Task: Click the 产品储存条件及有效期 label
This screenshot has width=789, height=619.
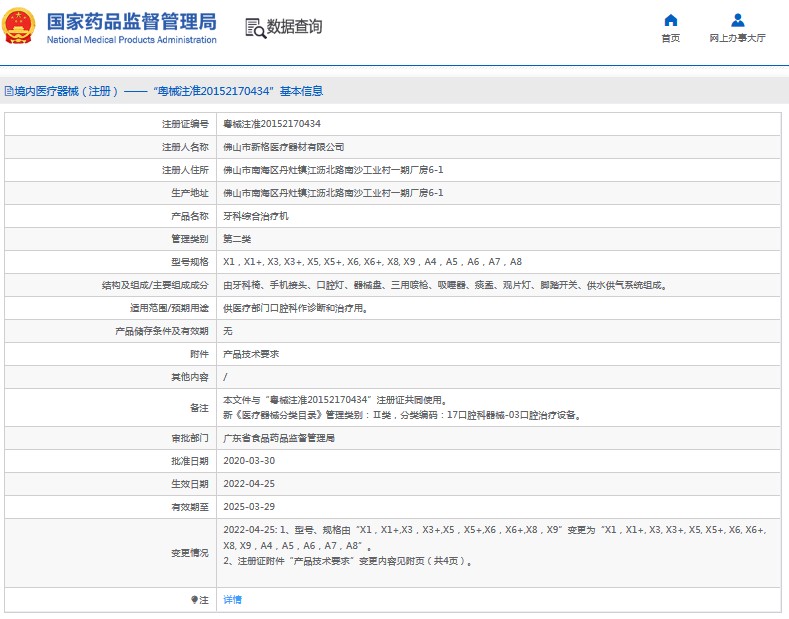Action: (162, 331)
